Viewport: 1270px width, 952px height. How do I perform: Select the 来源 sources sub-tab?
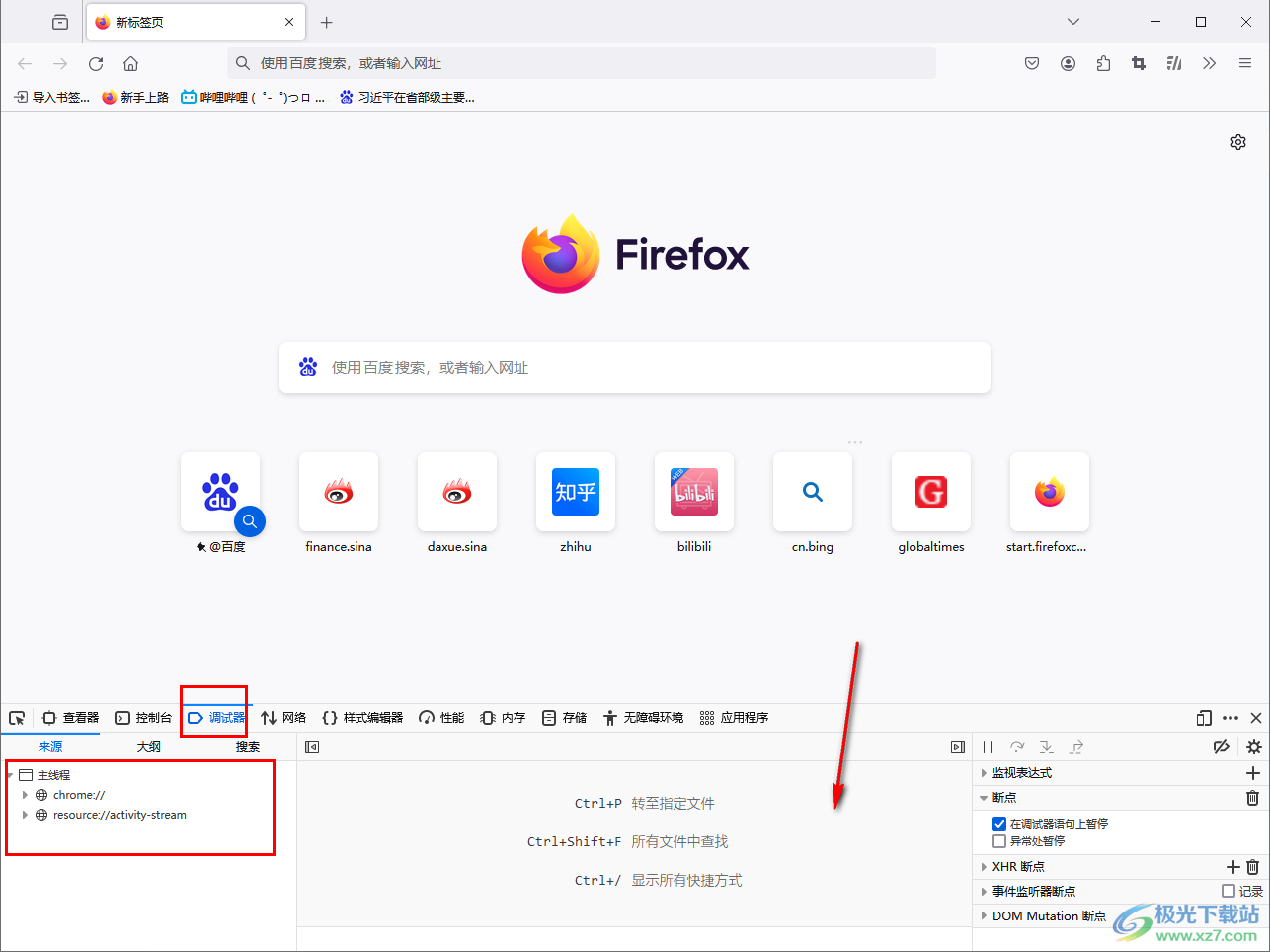[50, 747]
